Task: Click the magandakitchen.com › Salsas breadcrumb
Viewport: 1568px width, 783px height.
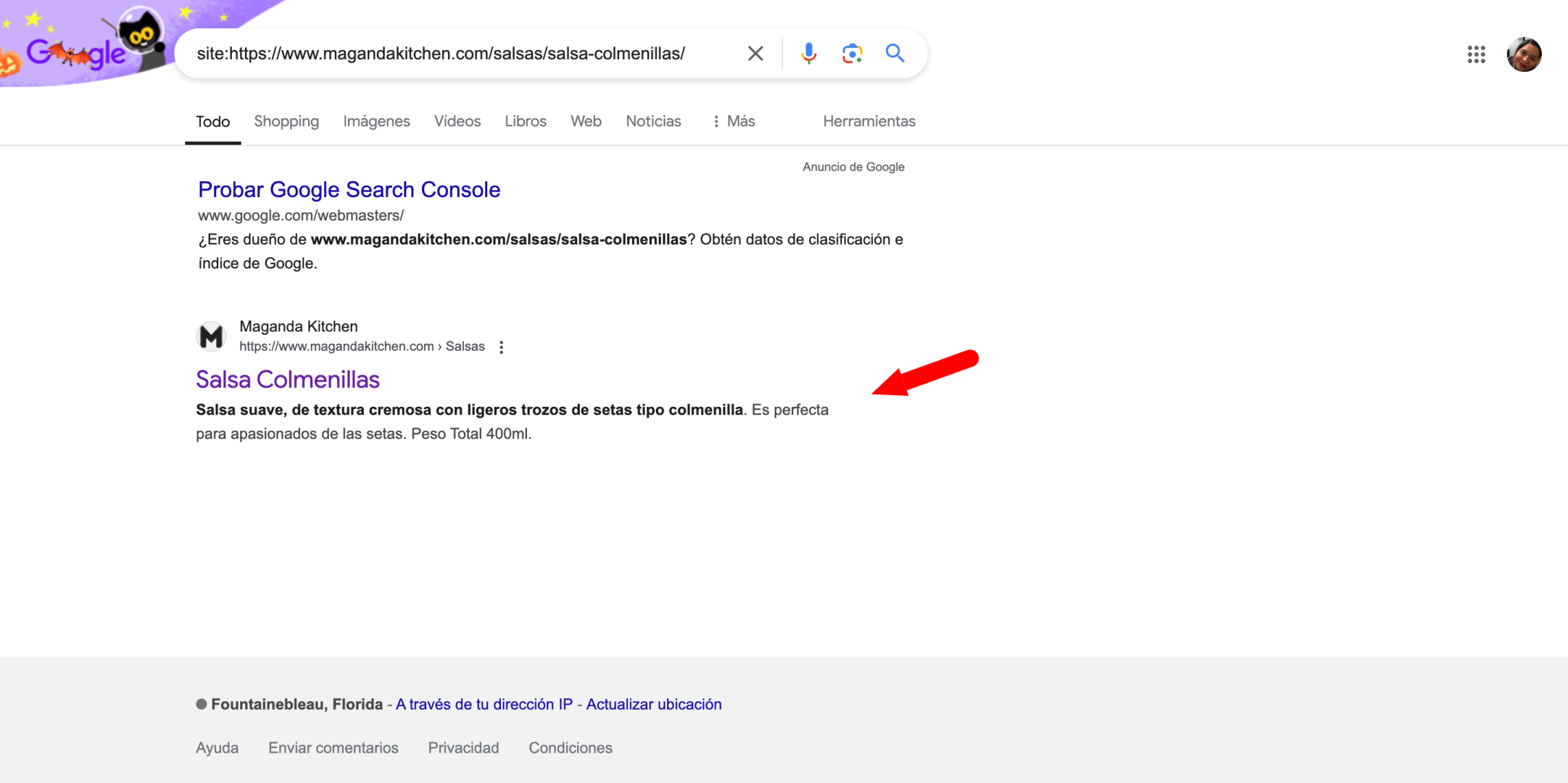Action: click(x=362, y=347)
